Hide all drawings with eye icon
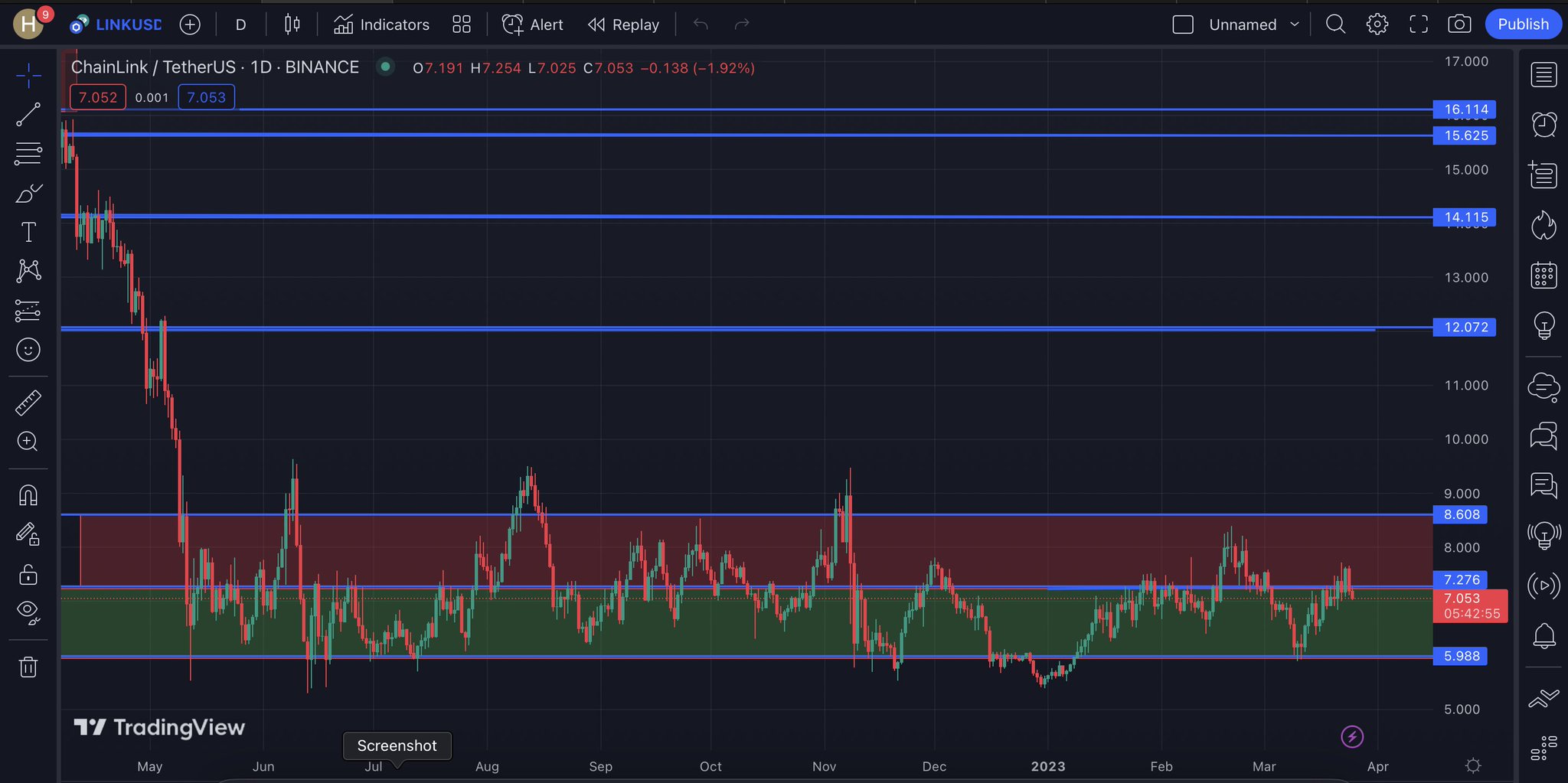This screenshot has width=1568, height=783. (x=28, y=612)
